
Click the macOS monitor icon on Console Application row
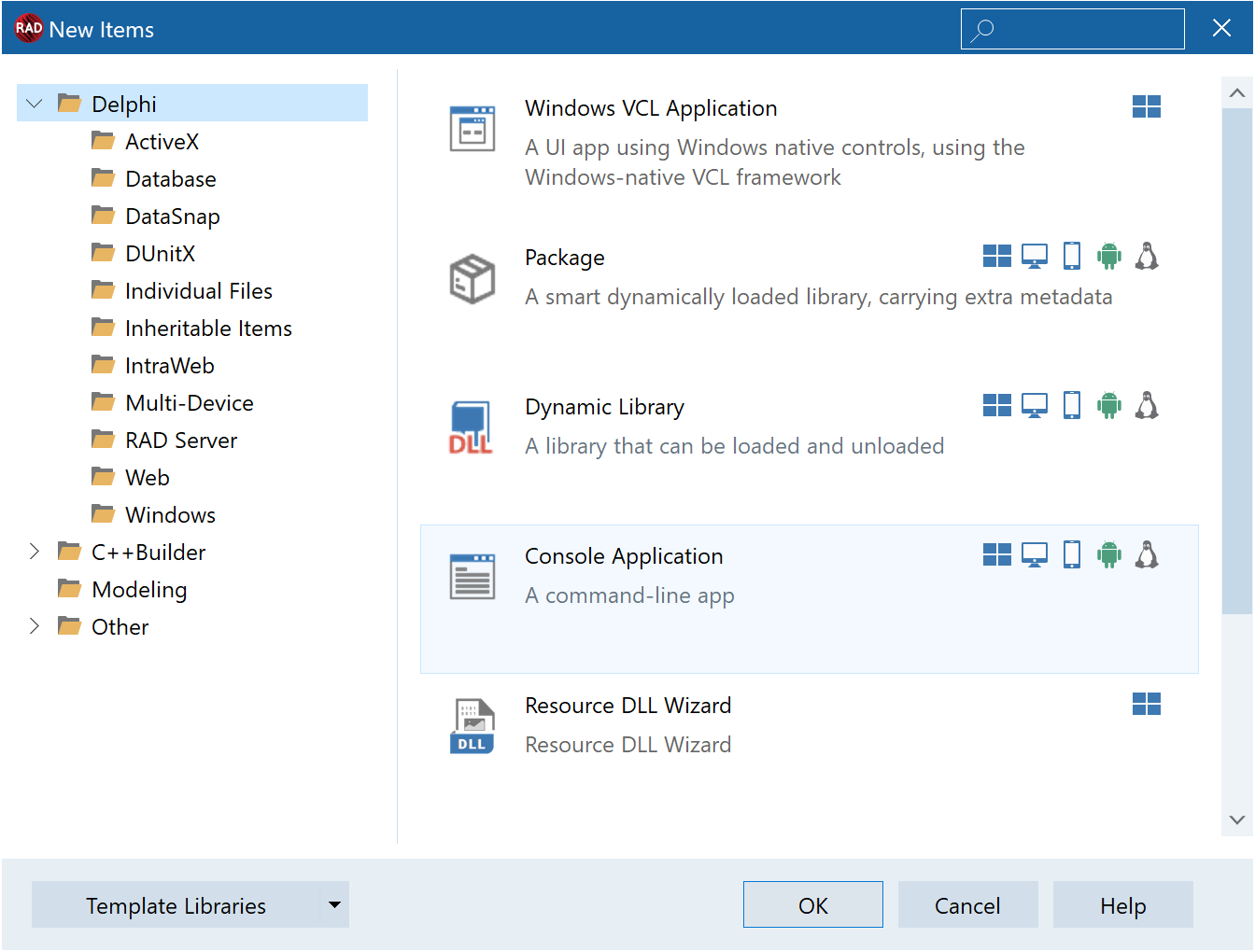click(1035, 555)
